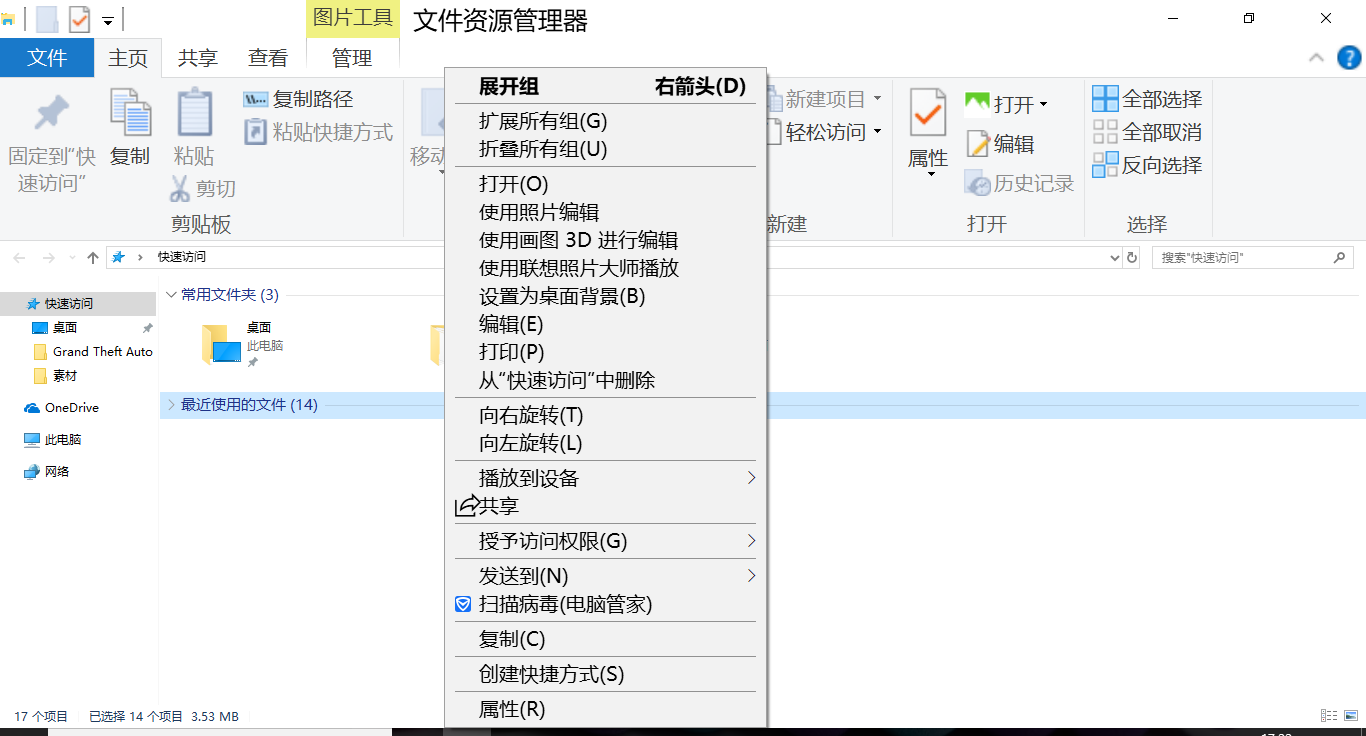Toggle large thumbnails view in status bar
The width and height of the screenshot is (1366, 736).
[x=1351, y=715]
